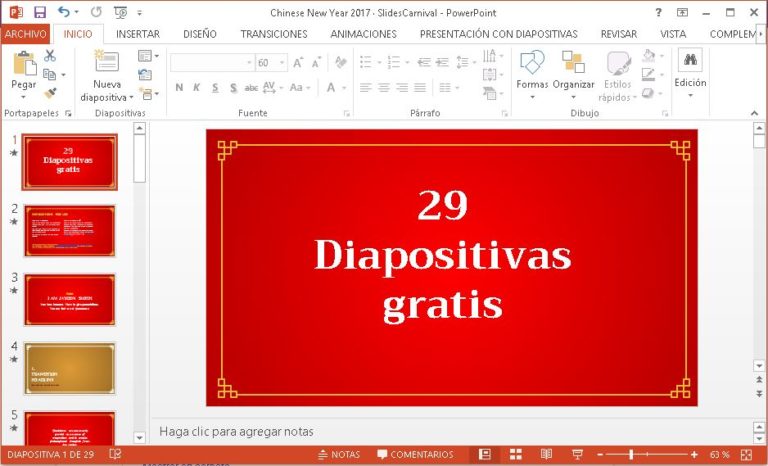Open the Section dropdown icon
The width and height of the screenshot is (768, 466).
point(149,93)
